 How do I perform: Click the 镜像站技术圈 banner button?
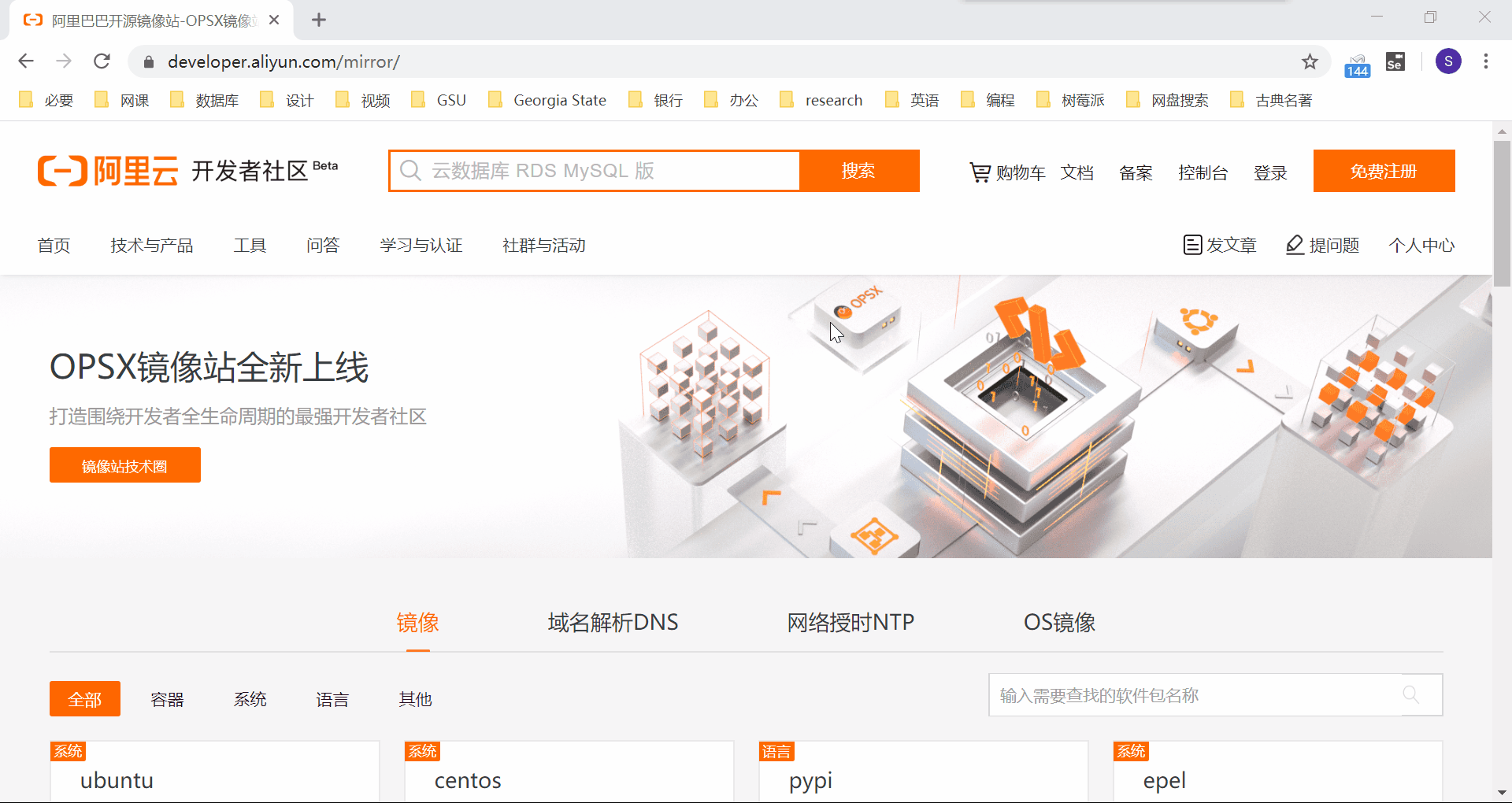[x=124, y=465]
